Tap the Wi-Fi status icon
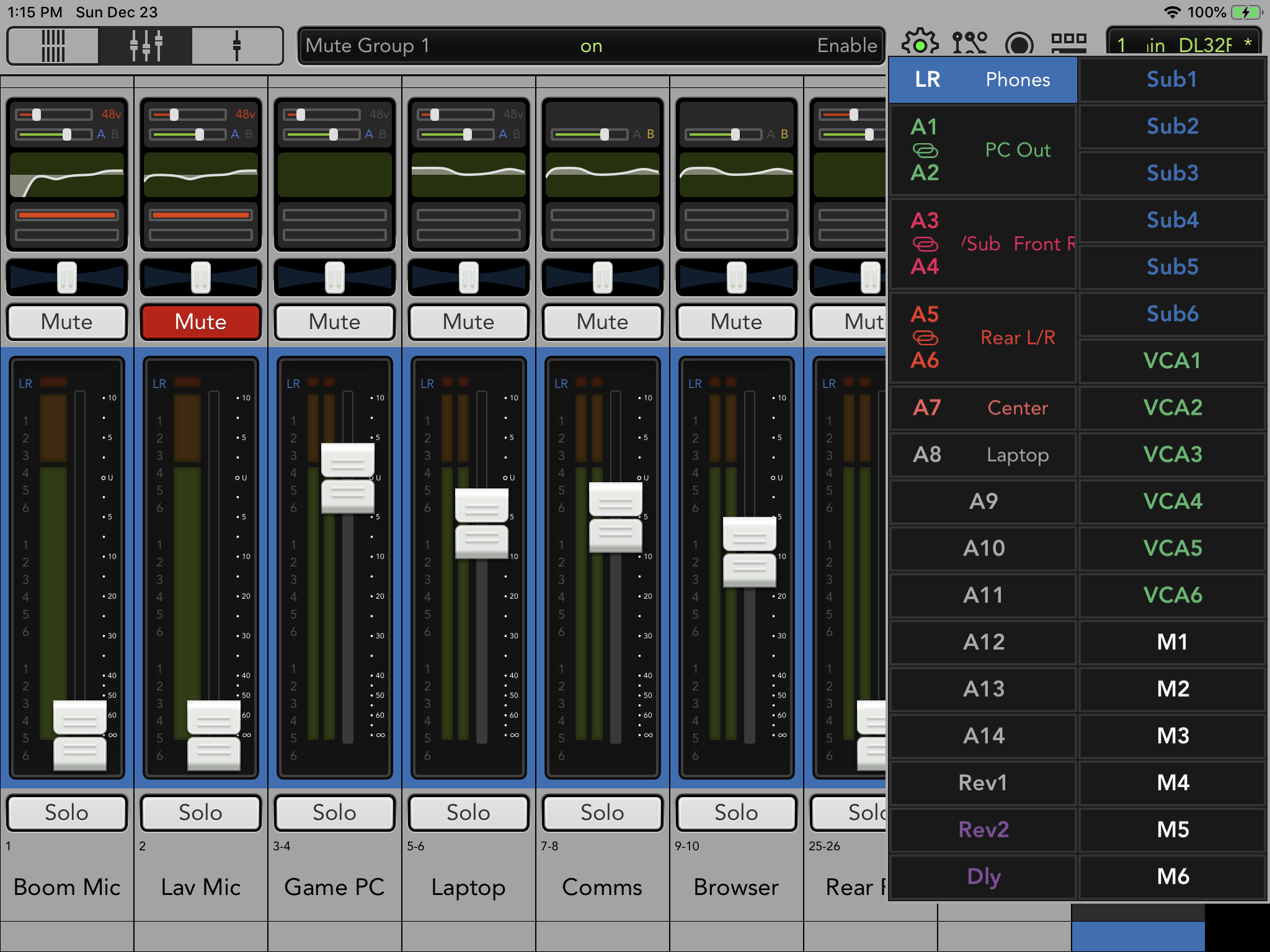Screen dimensions: 1270x952 tap(1172, 12)
